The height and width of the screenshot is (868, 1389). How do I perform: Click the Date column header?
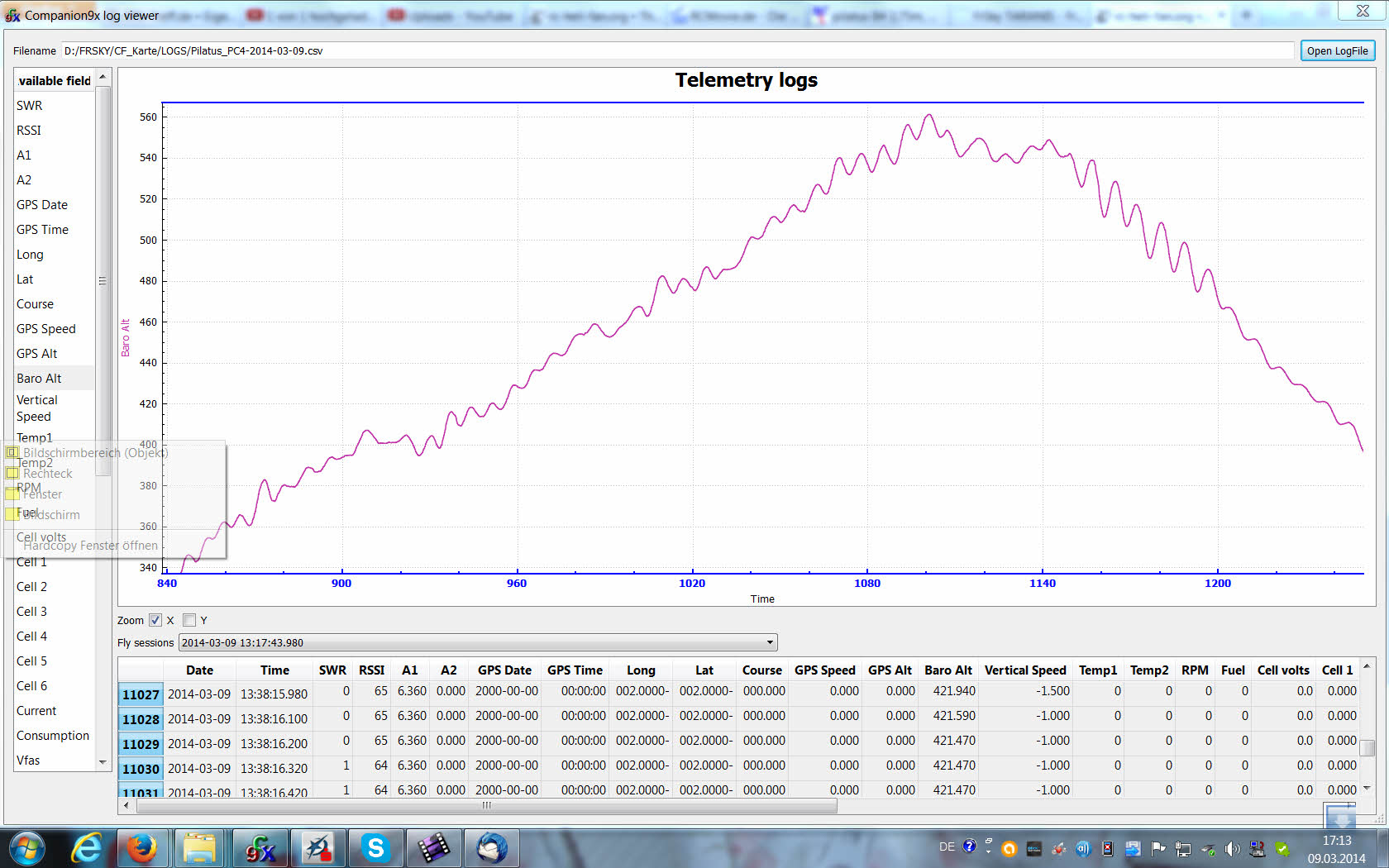click(x=199, y=670)
